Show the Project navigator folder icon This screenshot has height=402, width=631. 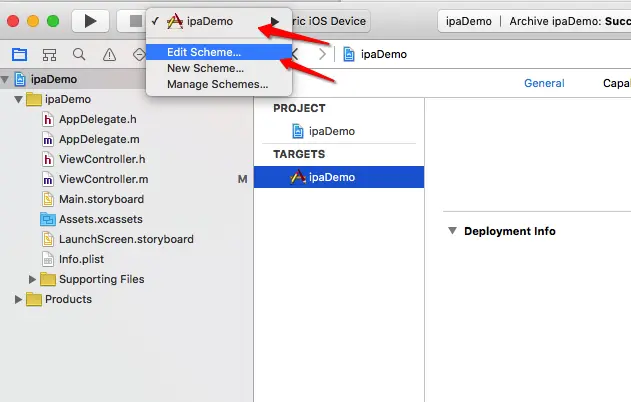tap(19, 54)
